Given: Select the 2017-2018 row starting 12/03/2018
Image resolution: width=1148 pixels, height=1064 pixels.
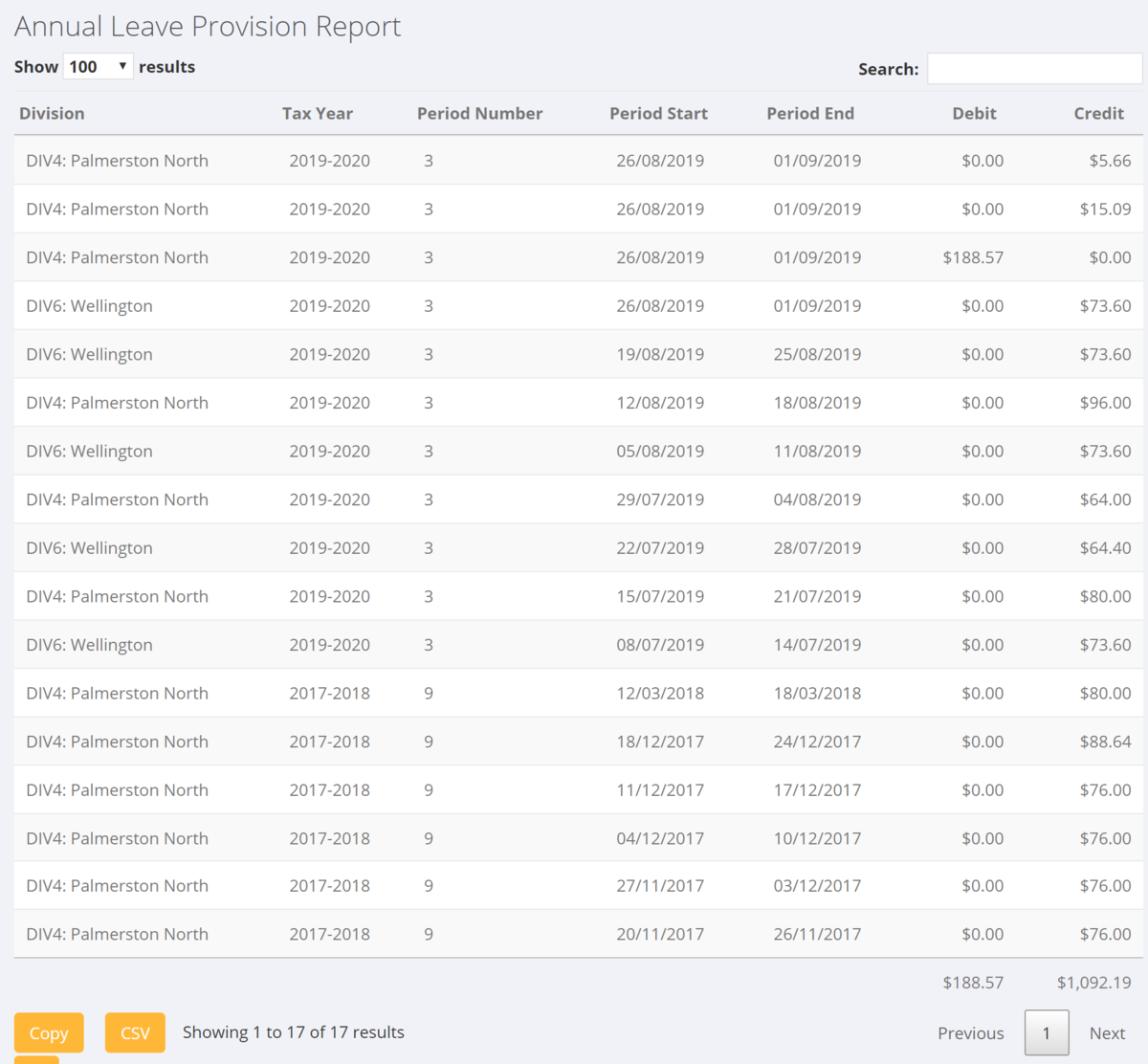Looking at the screenshot, I should (x=574, y=693).
